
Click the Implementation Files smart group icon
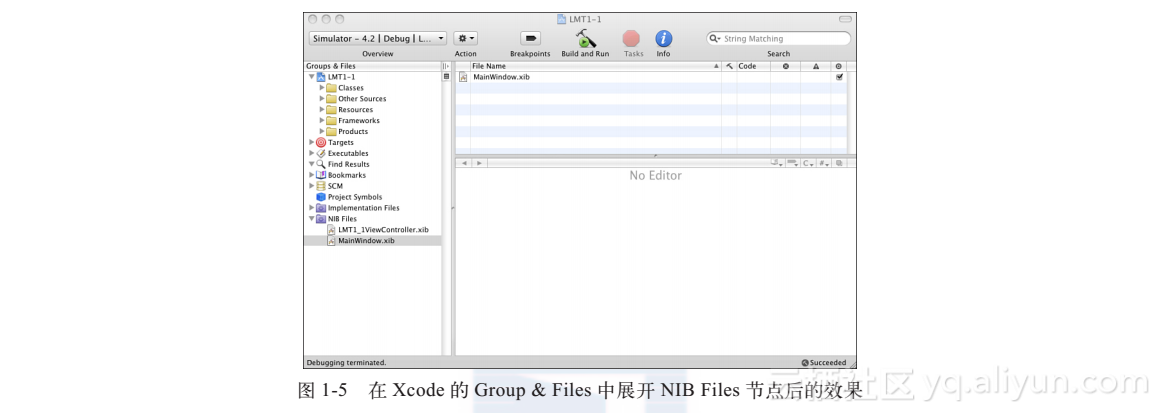(x=321, y=208)
